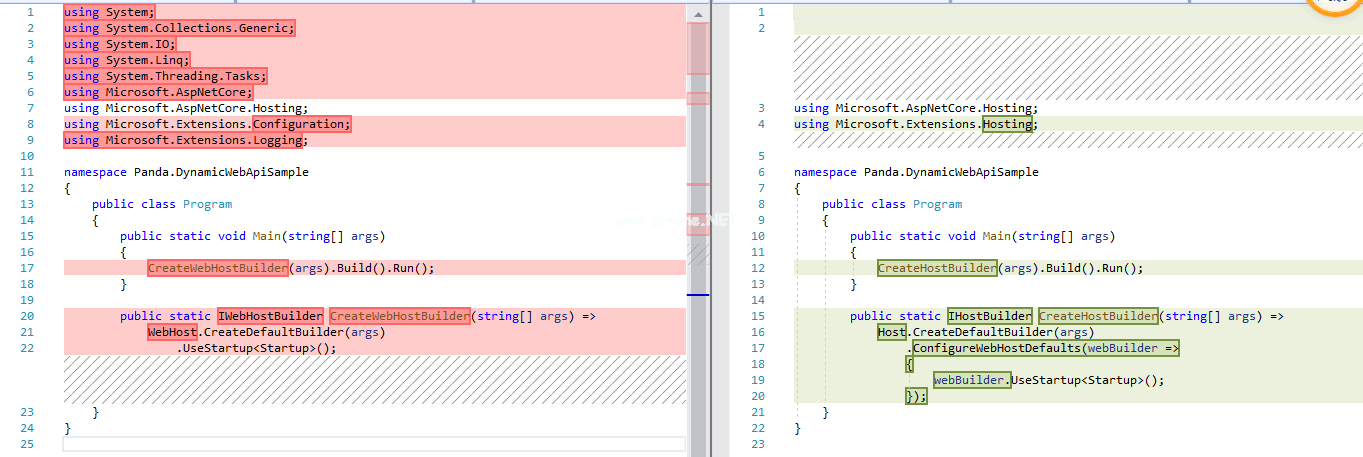Click the highlighted 'webBuilder.' on right line 19
Image resolution: width=1363 pixels, height=457 pixels.
click(x=971, y=380)
